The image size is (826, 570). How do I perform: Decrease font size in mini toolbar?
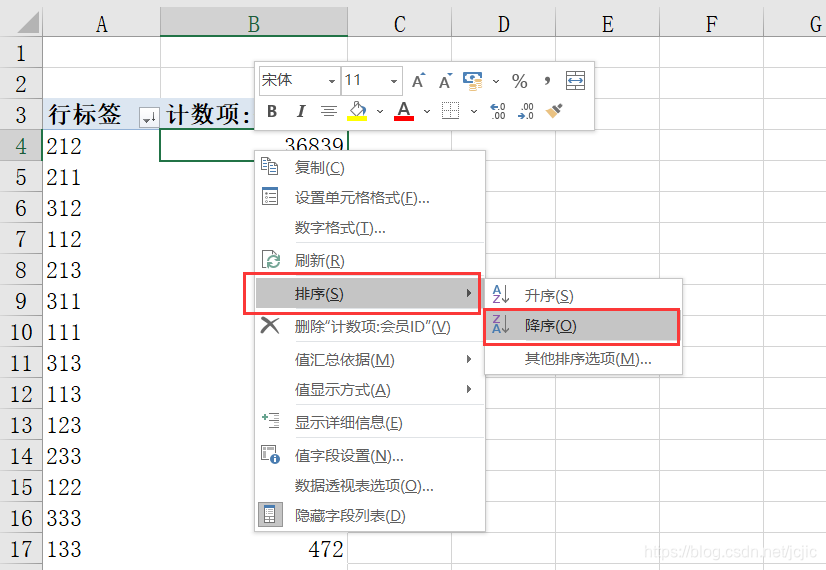pyautogui.click(x=445, y=81)
